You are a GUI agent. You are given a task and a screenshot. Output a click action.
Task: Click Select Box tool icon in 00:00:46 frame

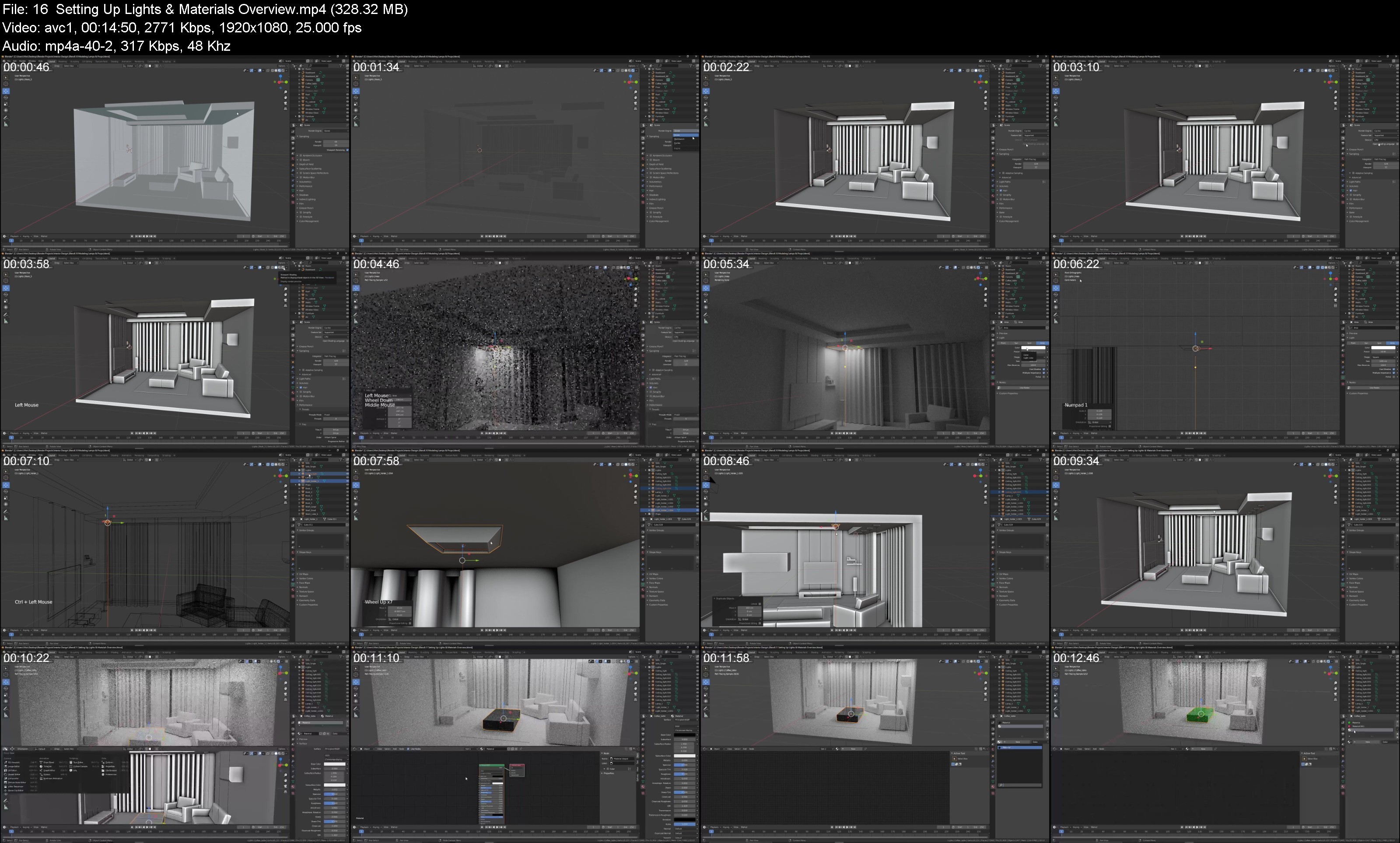pos(6,78)
